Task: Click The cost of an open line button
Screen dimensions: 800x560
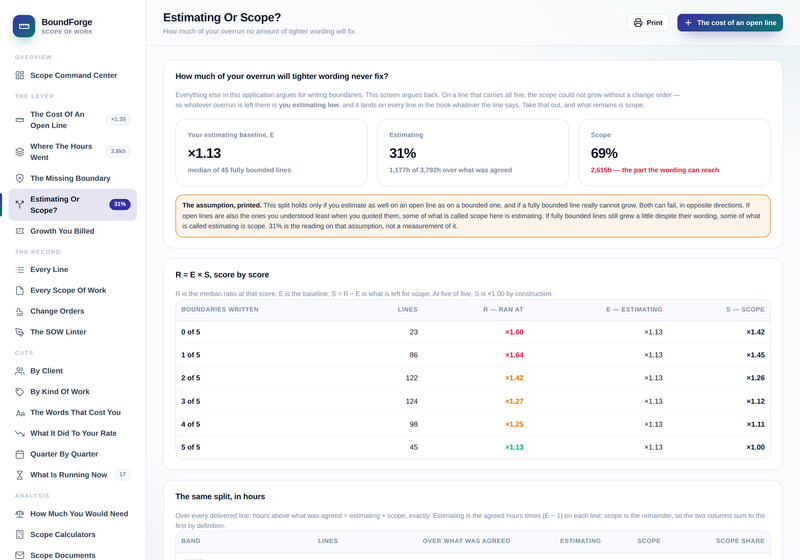Action: (x=730, y=22)
